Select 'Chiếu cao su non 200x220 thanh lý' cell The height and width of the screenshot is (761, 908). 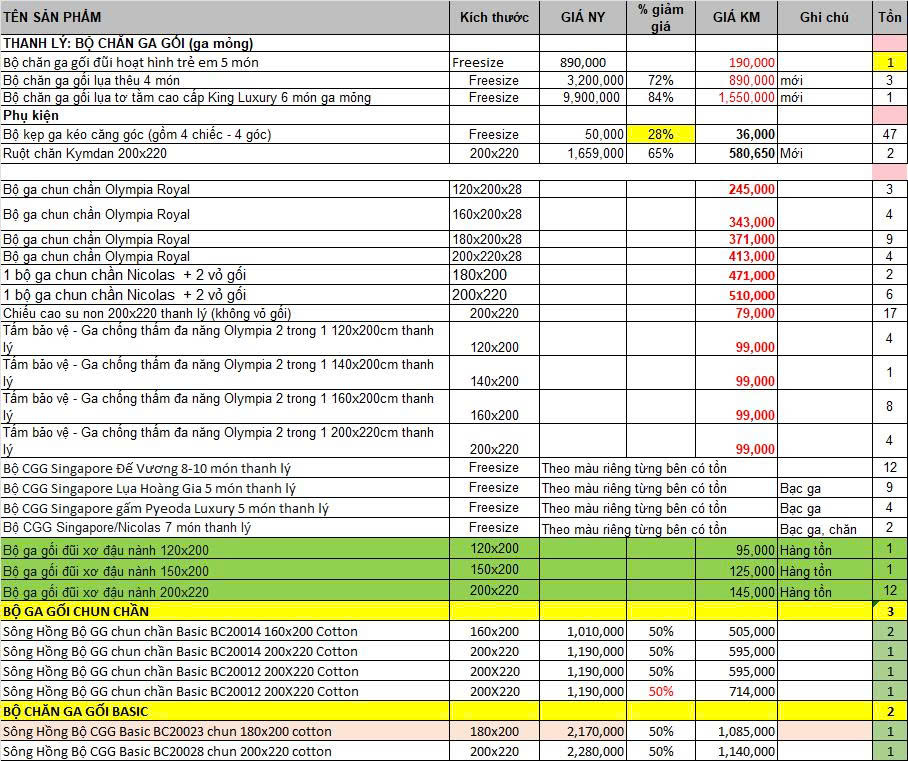click(x=225, y=313)
